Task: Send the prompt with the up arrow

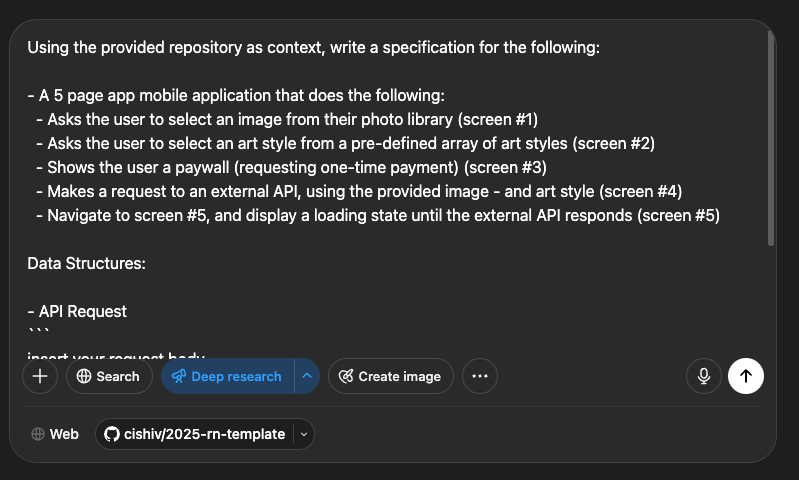Action: (x=745, y=376)
